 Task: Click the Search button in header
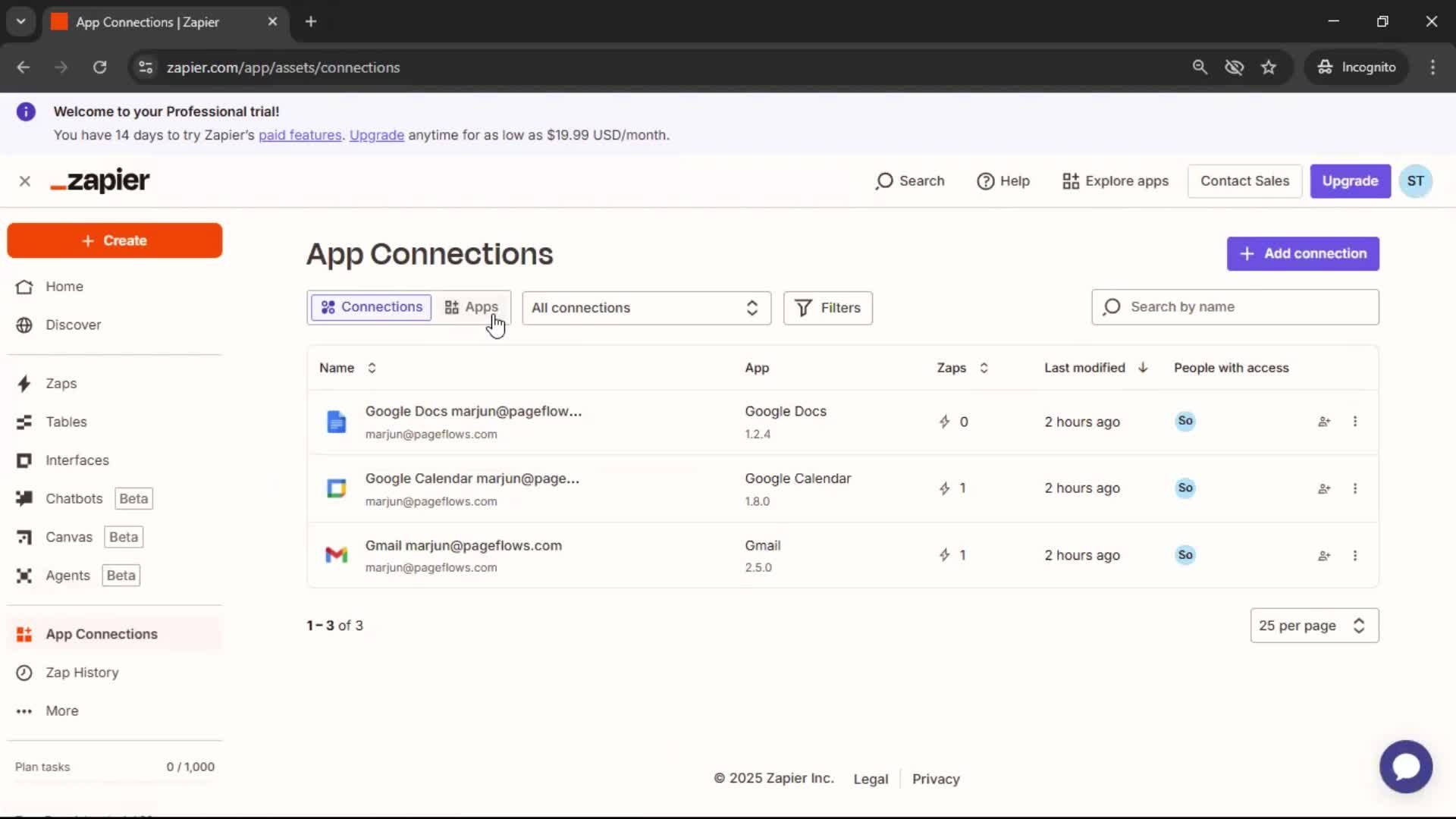(x=910, y=181)
